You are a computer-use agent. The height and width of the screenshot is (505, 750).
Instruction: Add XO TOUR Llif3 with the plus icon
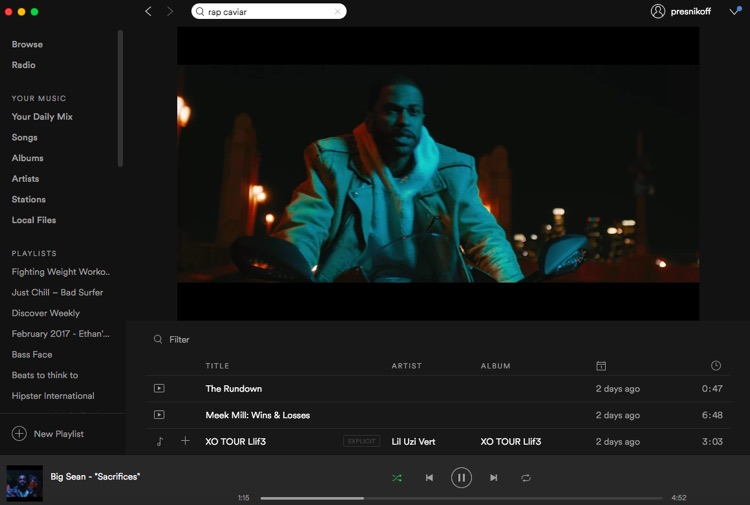(185, 441)
